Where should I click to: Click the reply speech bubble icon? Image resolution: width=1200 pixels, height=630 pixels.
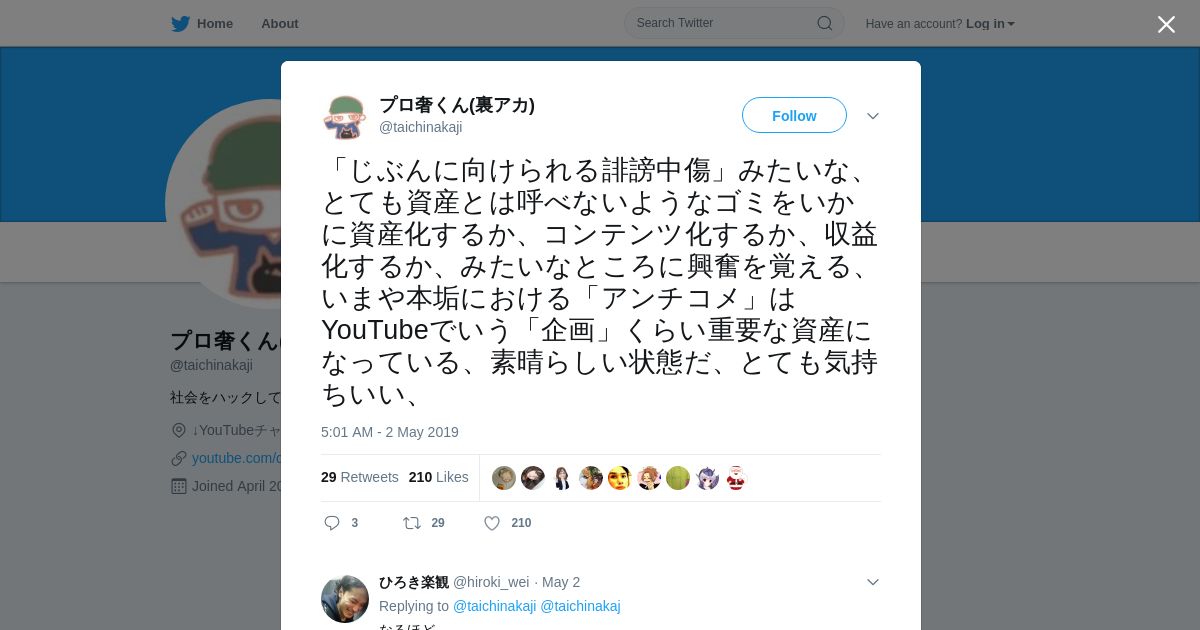[x=332, y=523]
